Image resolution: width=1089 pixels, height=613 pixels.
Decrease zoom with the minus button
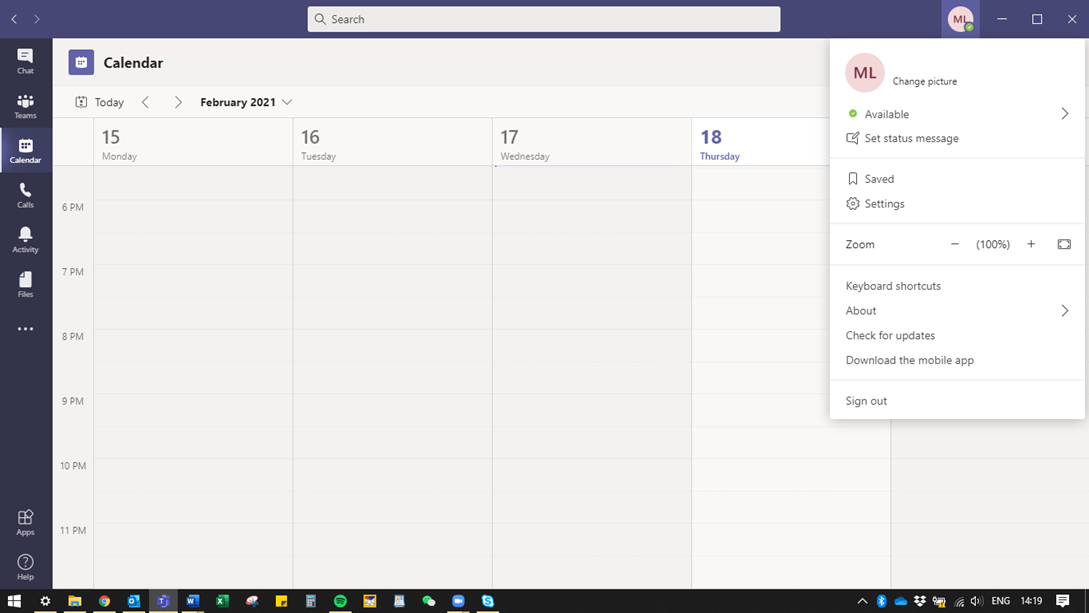[955, 244]
